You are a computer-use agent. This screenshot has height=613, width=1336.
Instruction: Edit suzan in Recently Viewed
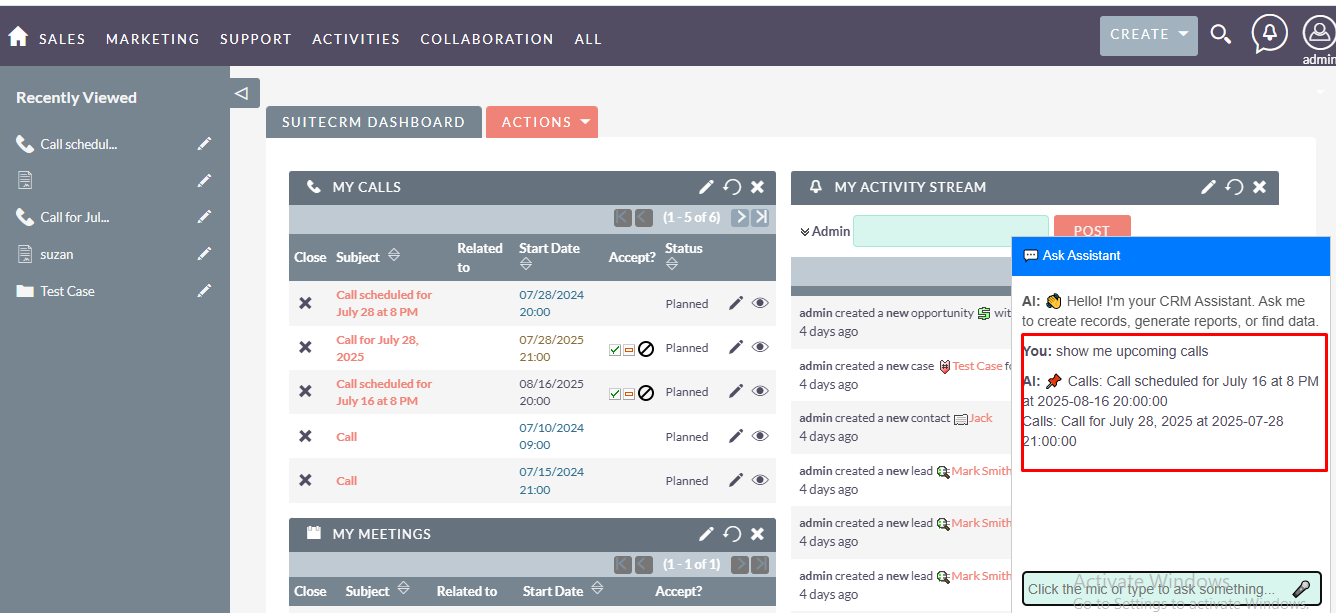pyautogui.click(x=204, y=254)
